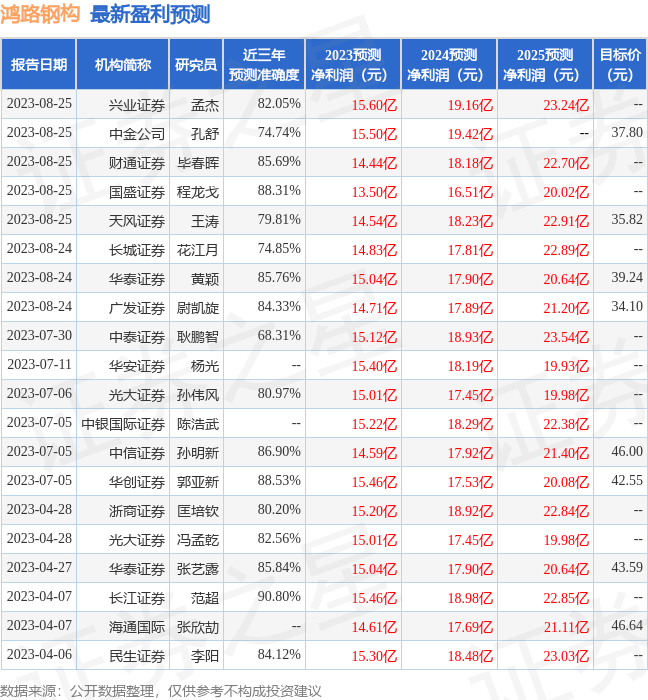Click the 报告日期 column header
Image resolution: width=648 pixels, height=700 pixels.
[39, 64]
